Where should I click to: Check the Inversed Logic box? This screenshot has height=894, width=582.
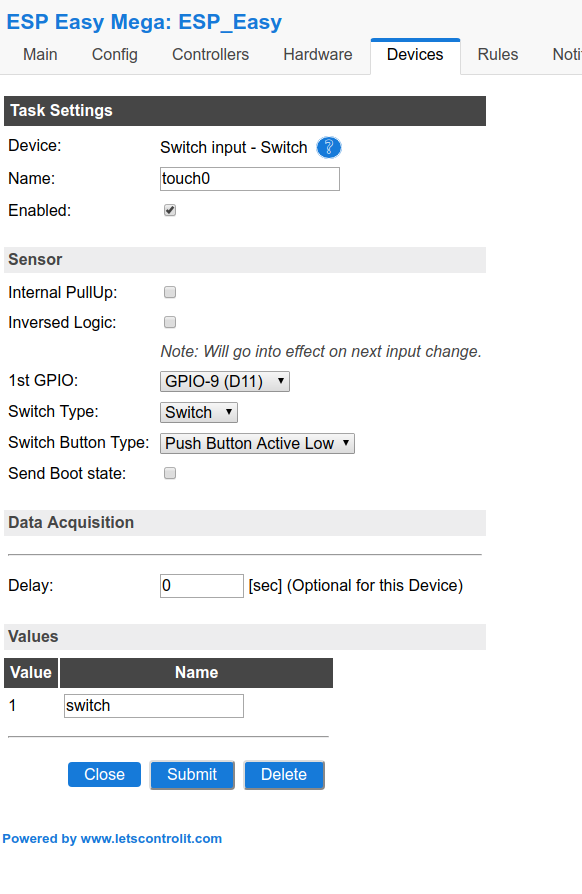[x=170, y=322]
